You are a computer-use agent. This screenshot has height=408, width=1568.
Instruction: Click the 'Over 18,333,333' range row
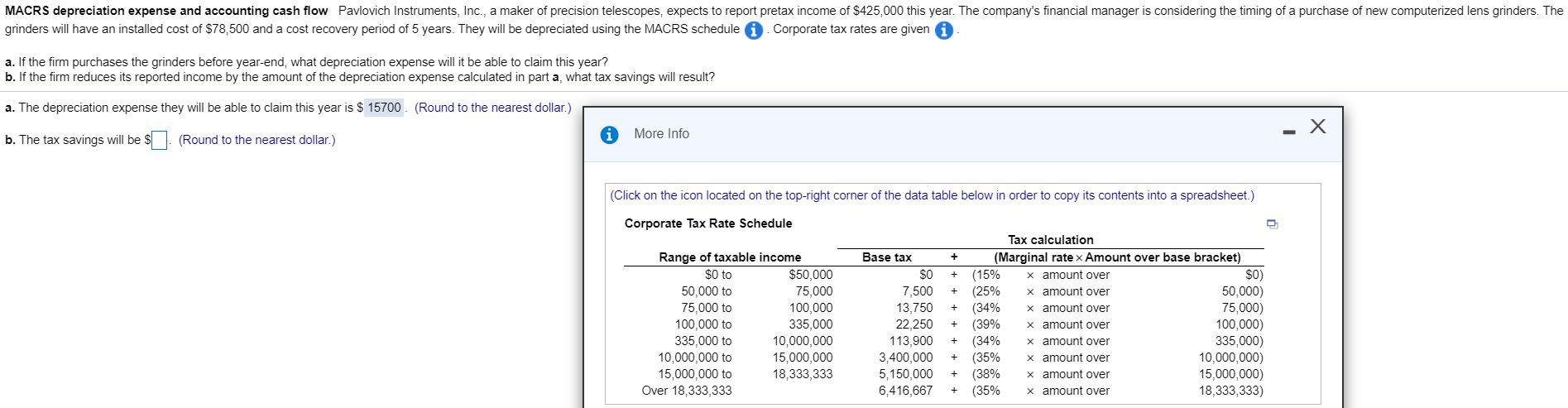pyautogui.click(x=687, y=391)
